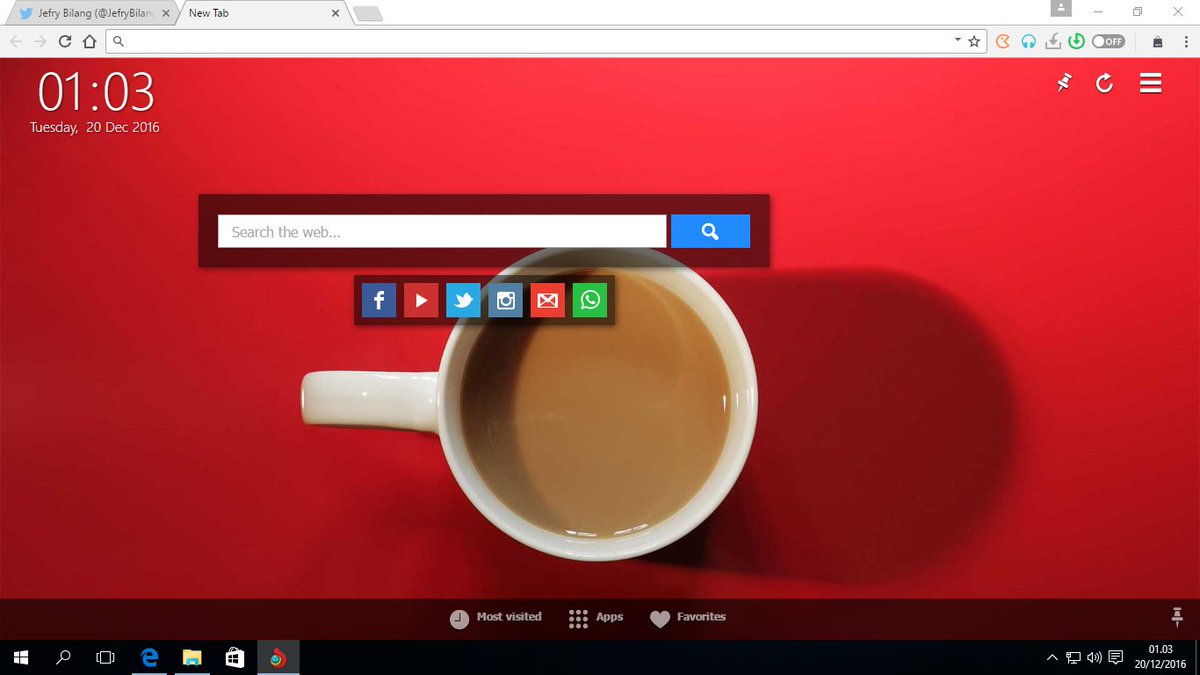This screenshot has height=675, width=1200.
Task: Click the pushpin icon at page top right
Action: 1064,84
